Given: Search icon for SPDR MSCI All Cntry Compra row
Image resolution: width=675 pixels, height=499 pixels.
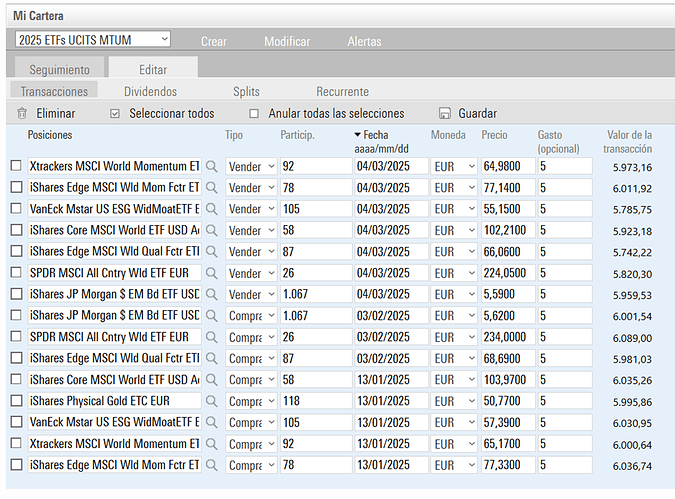Looking at the screenshot, I should click(211, 337).
